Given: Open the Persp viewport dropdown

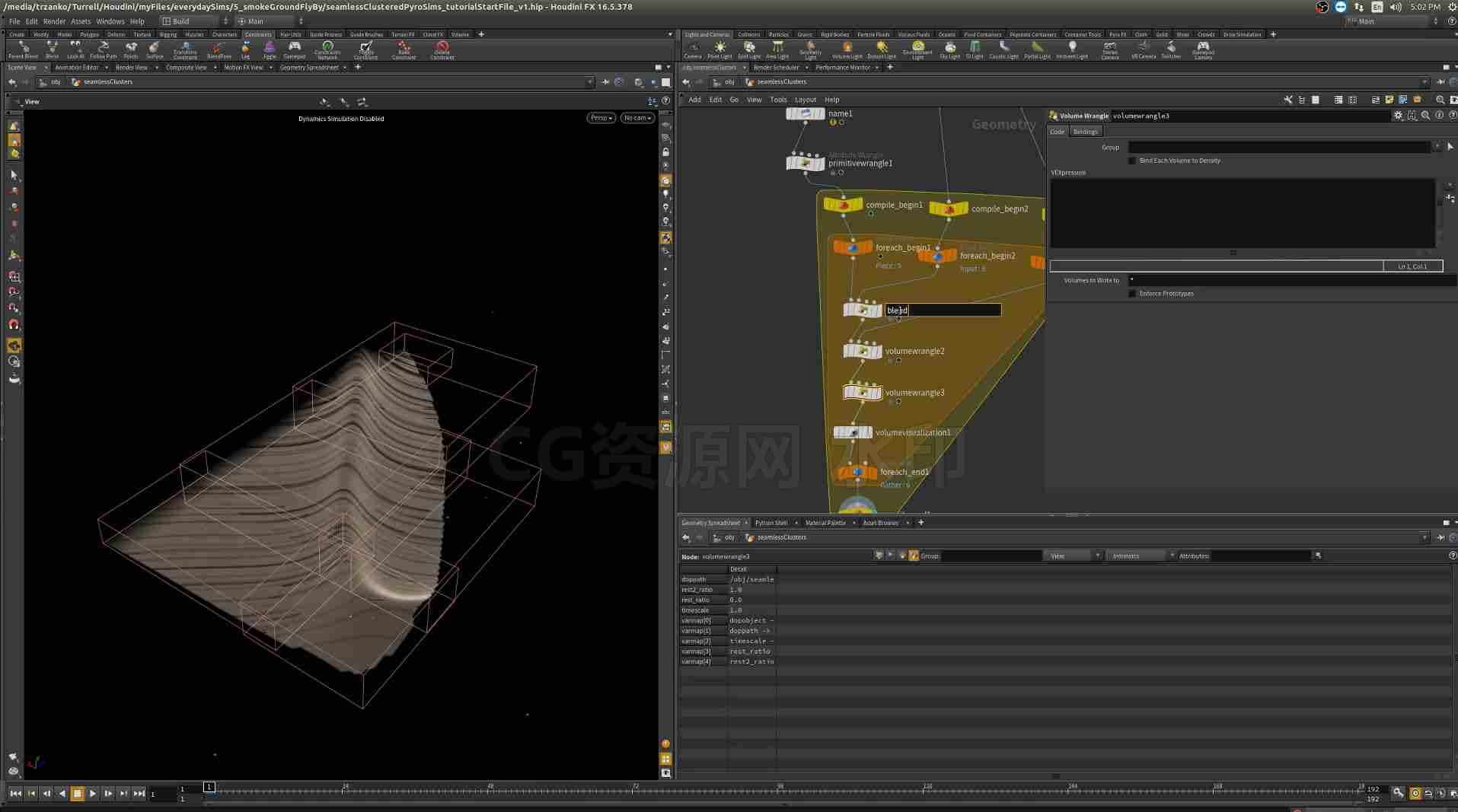Looking at the screenshot, I should click(x=601, y=118).
